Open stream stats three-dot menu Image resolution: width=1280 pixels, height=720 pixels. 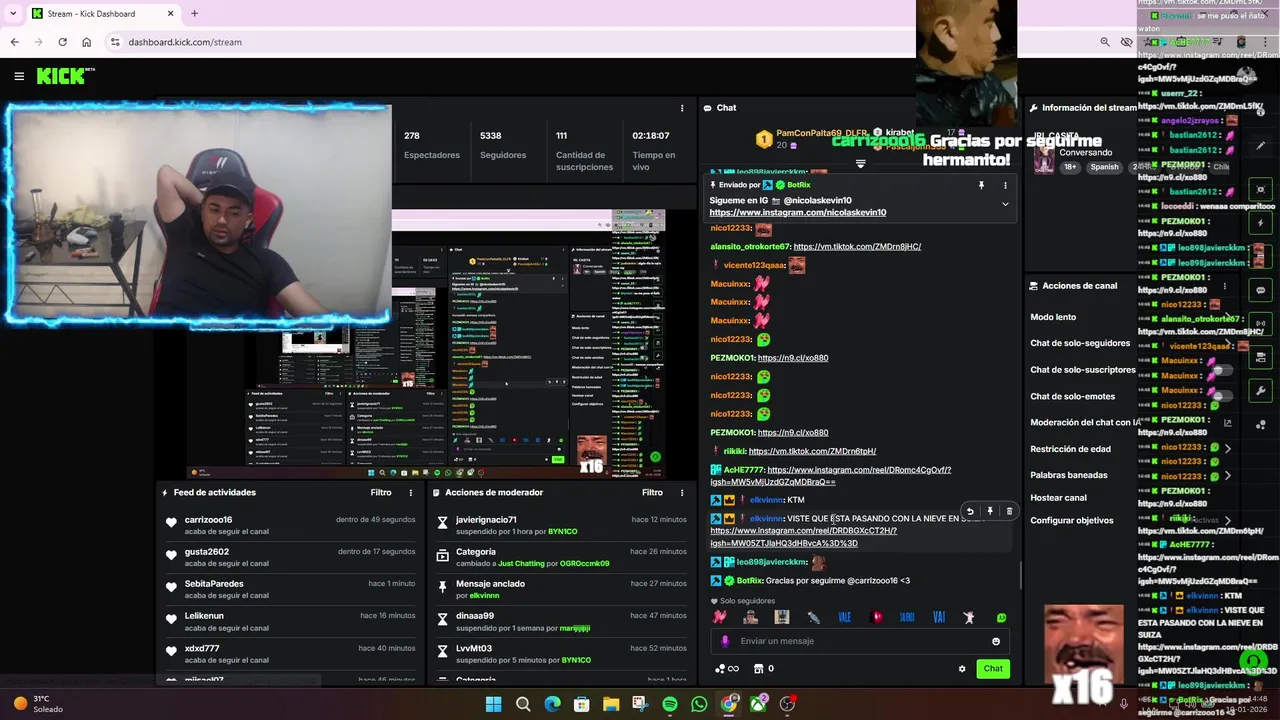(682, 108)
